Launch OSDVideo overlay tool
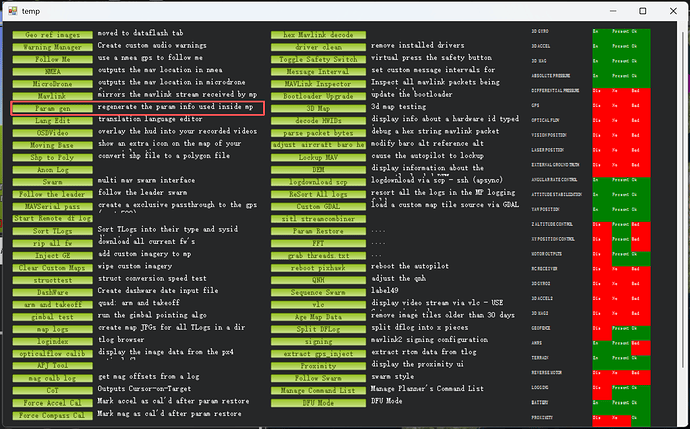690x429 pixels. 52,133
